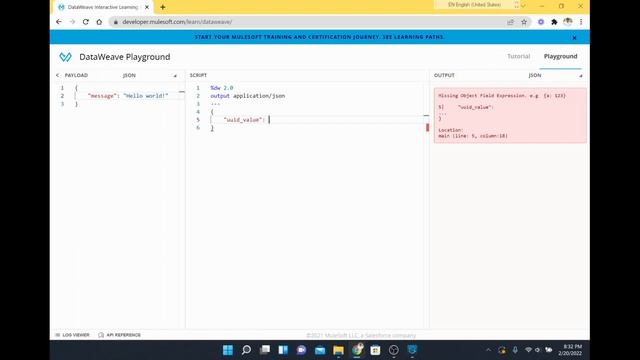This screenshot has width=640, height=360.
Task: Click the DataWeave logo icon
Action: [x=65, y=57]
